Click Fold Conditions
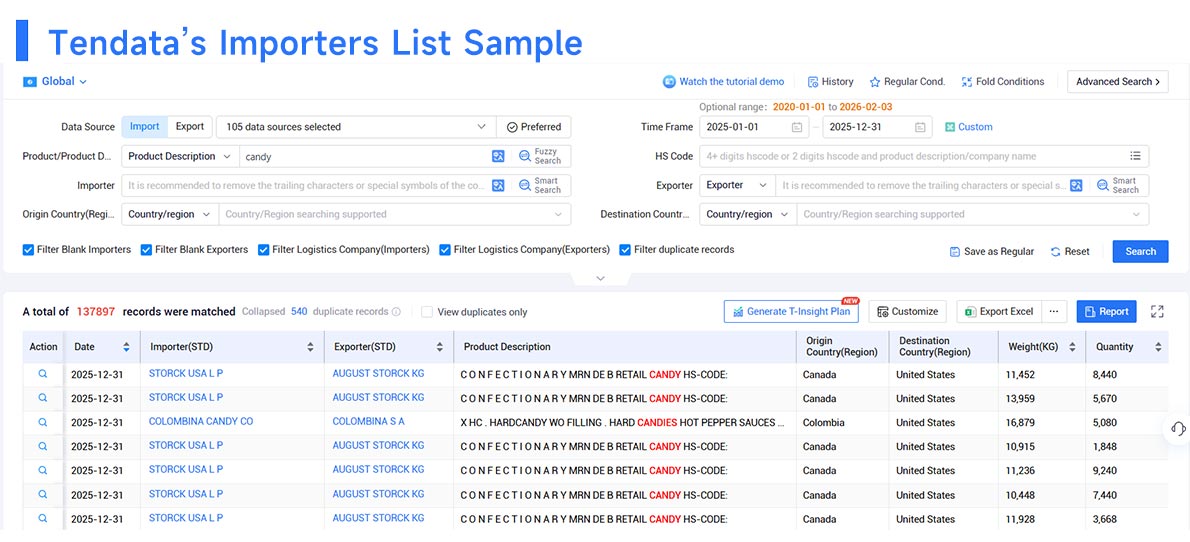 tap(1003, 81)
